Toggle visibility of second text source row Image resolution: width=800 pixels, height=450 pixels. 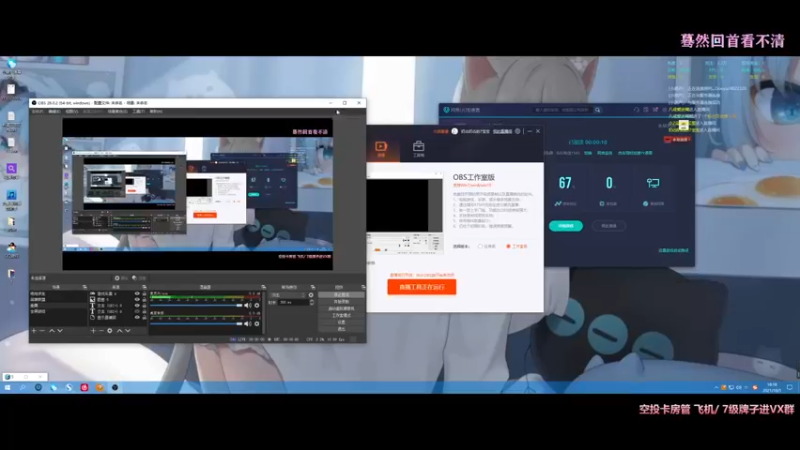137,311
